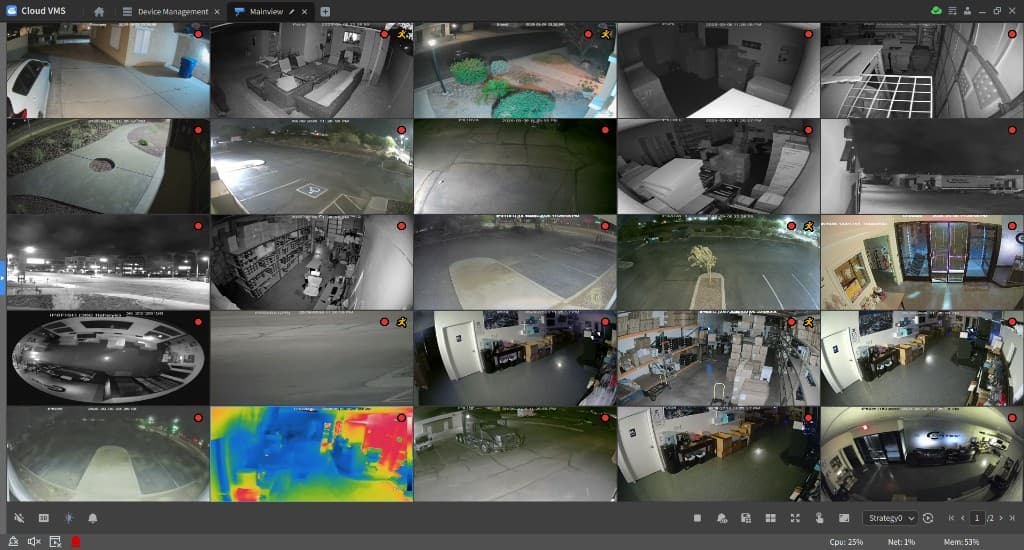Go to the next page
This screenshot has width=1024, height=550.
[x=1000, y=518]
